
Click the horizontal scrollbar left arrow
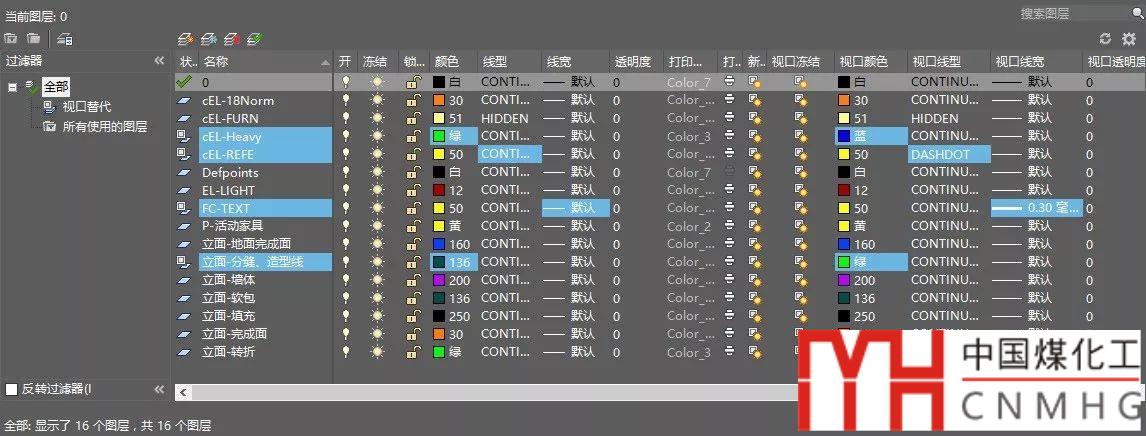tap(183, 393)
